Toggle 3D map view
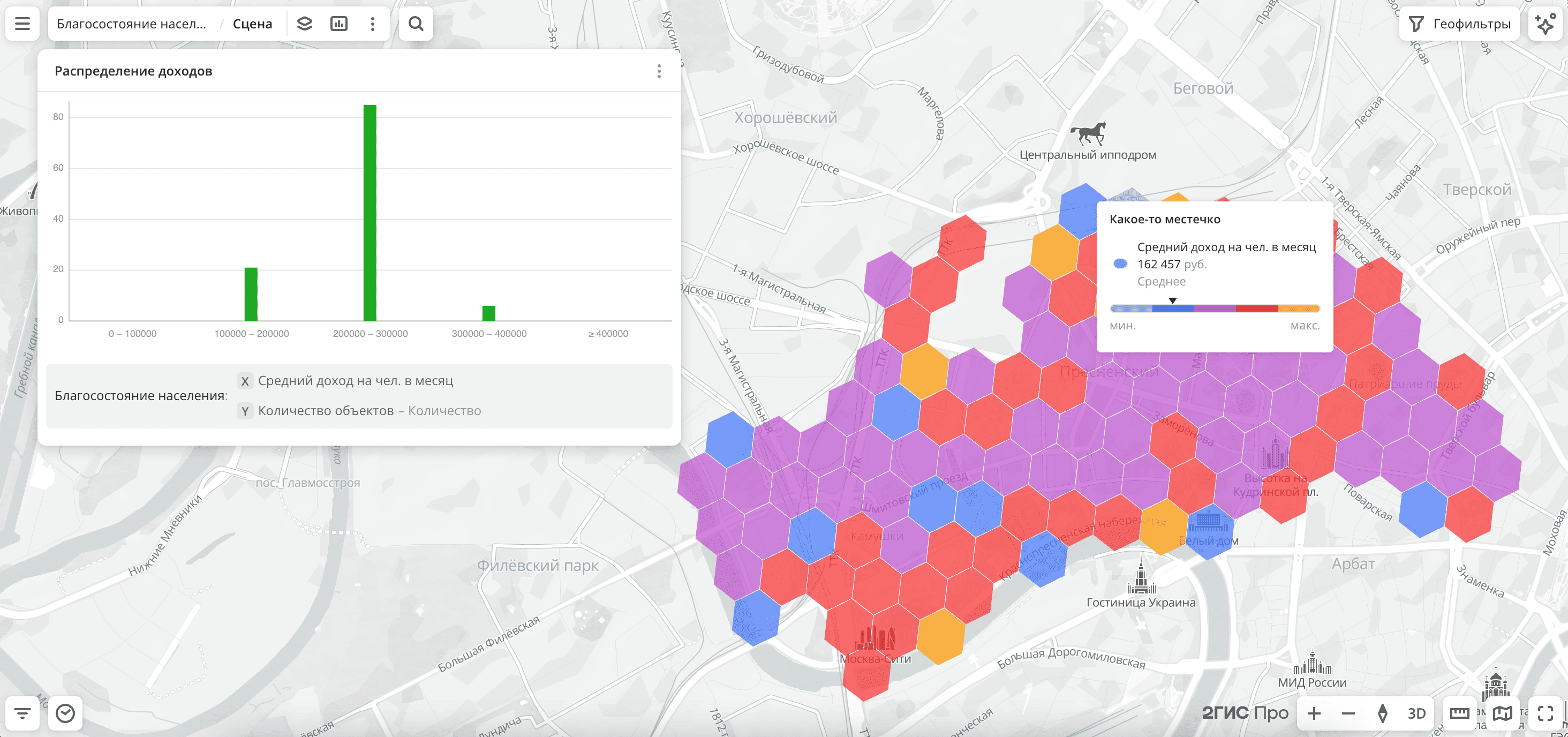This screenshot has height=737, width=1568. (x=1416, y=713)
